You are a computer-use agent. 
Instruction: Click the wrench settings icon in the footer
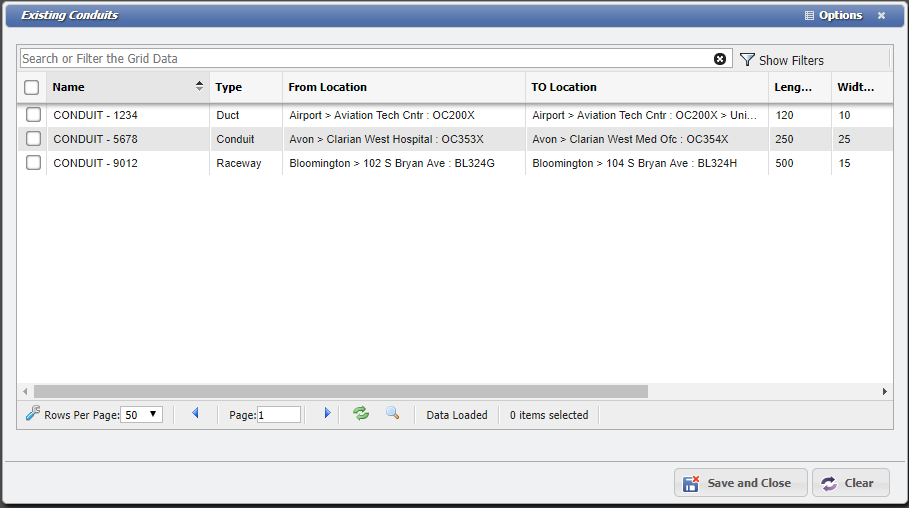point(33,413)
